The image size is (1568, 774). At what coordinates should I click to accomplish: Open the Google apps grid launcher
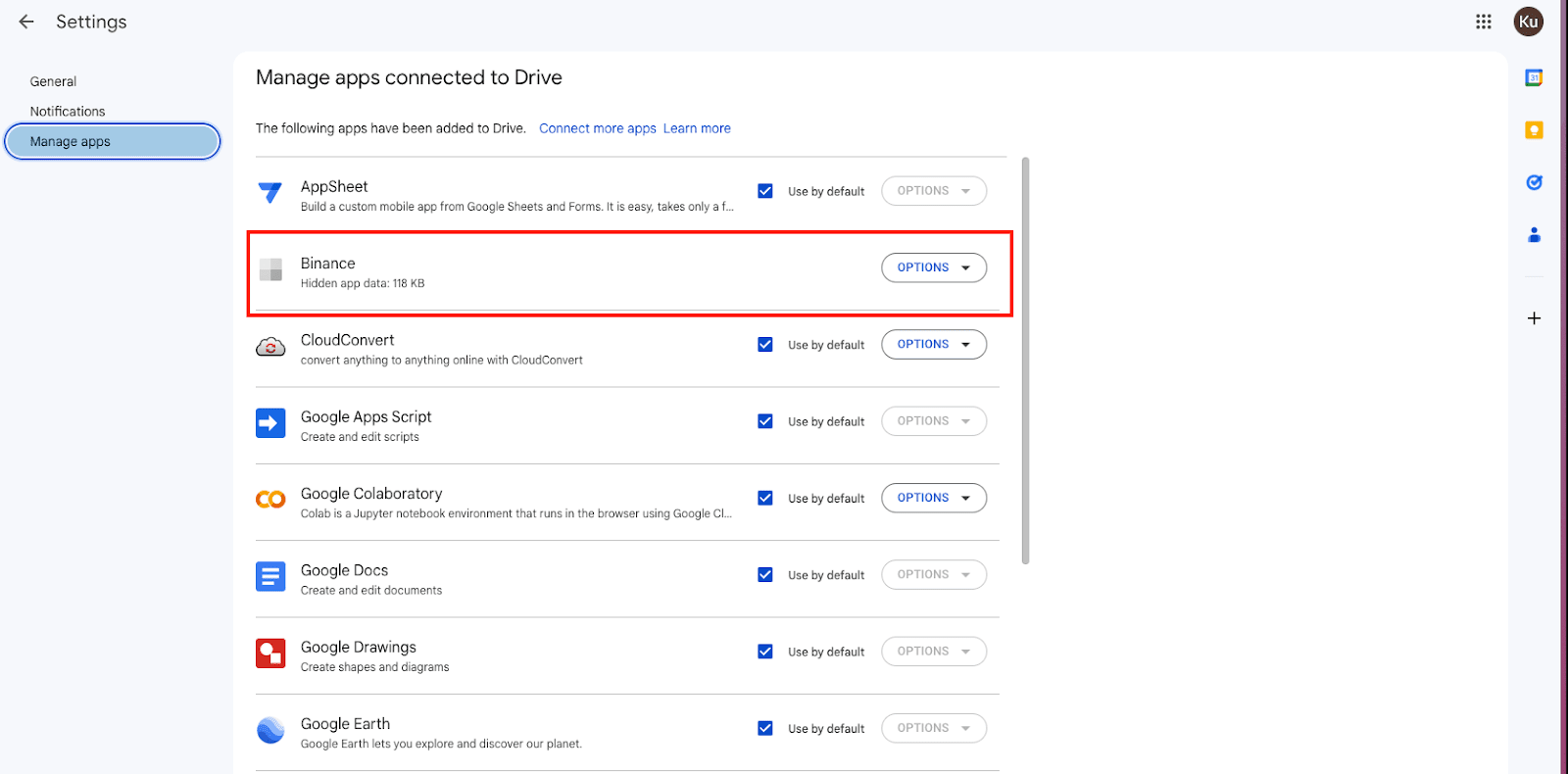[x=1484, y=22]
